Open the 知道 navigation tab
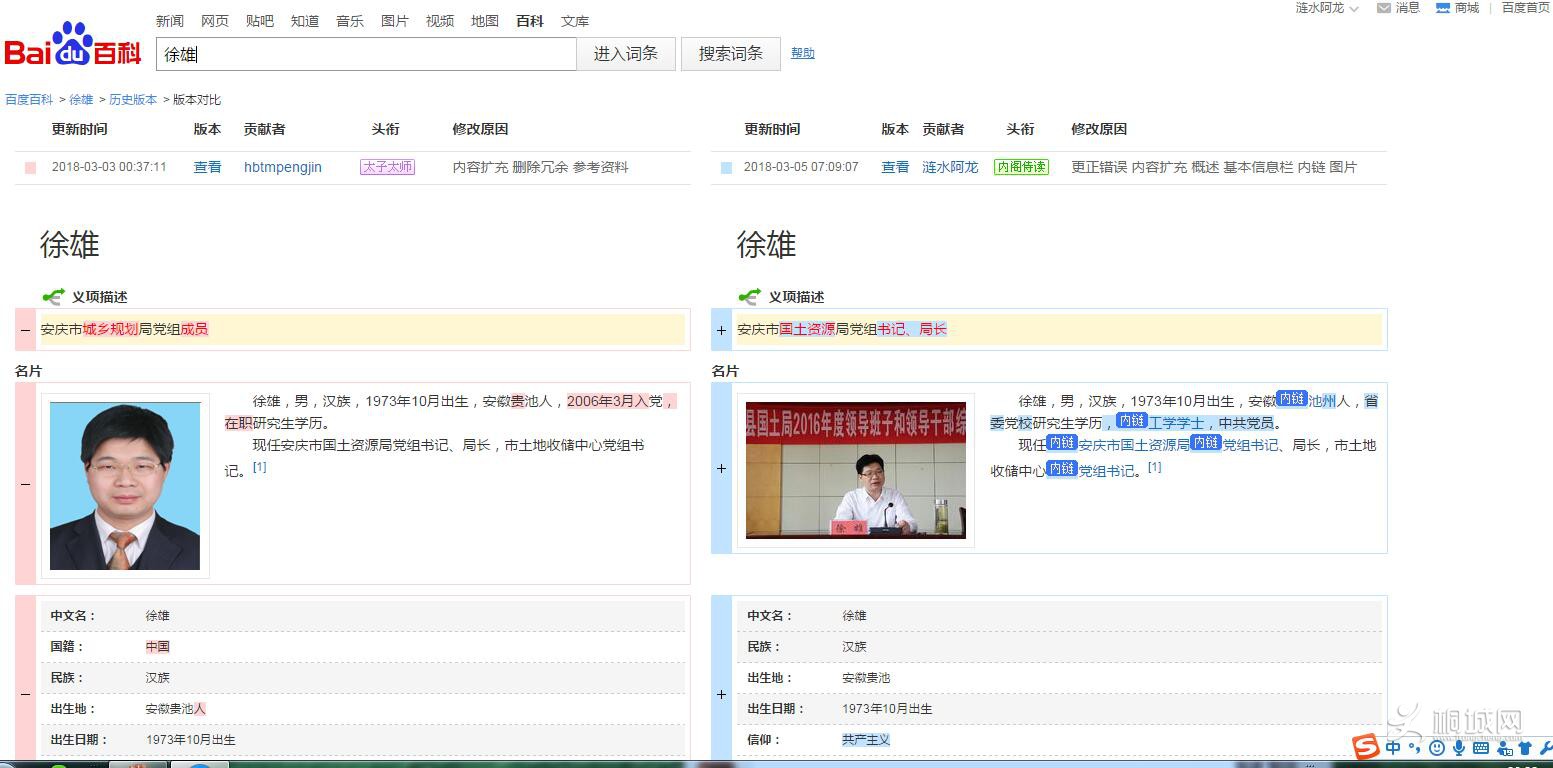Screen dimensions: 1553x768 [x=305, y=21]
